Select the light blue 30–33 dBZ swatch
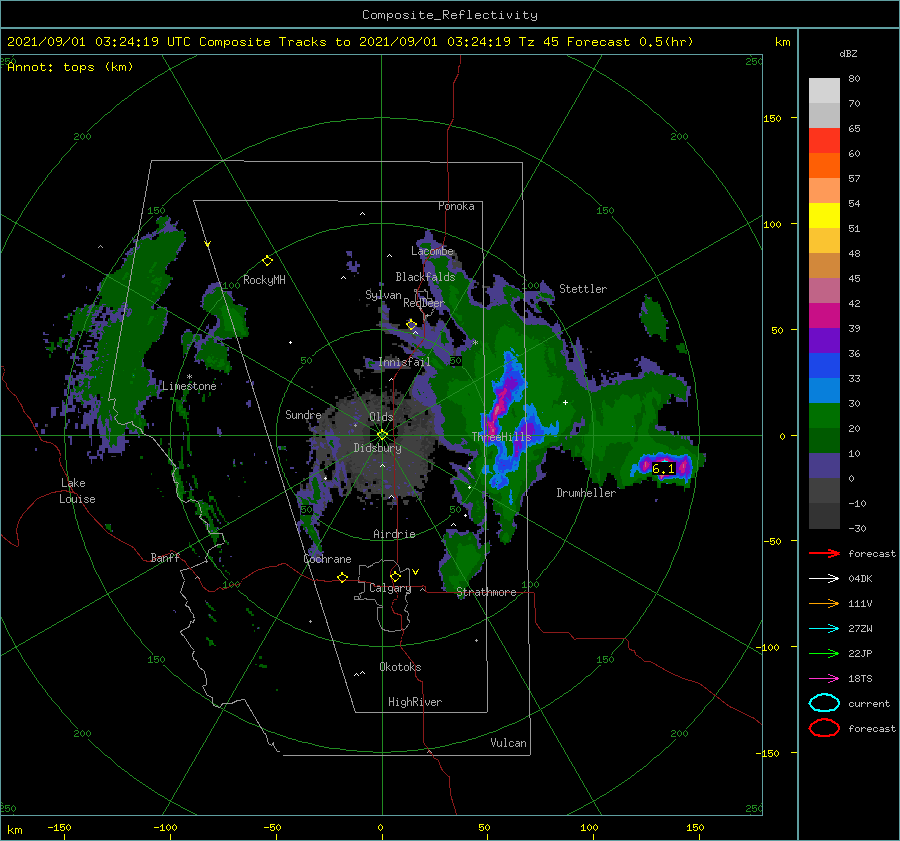Image resolution: width=900 pixels, height=841 pixels. click(x=824, y=391)
